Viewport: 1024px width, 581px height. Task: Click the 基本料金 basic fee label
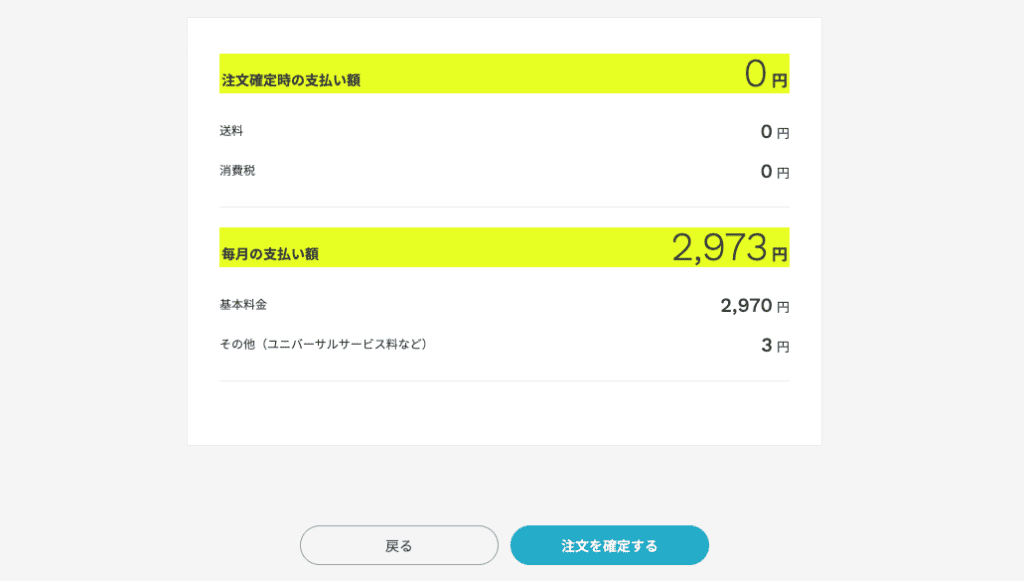[243, 304]
